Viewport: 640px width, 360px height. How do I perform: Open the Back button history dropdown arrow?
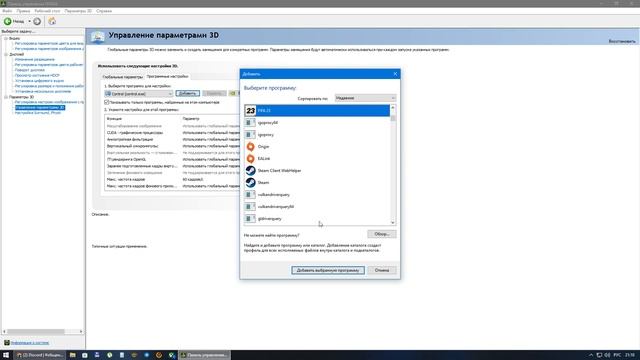pyautogui.click(x=29, y=21)
